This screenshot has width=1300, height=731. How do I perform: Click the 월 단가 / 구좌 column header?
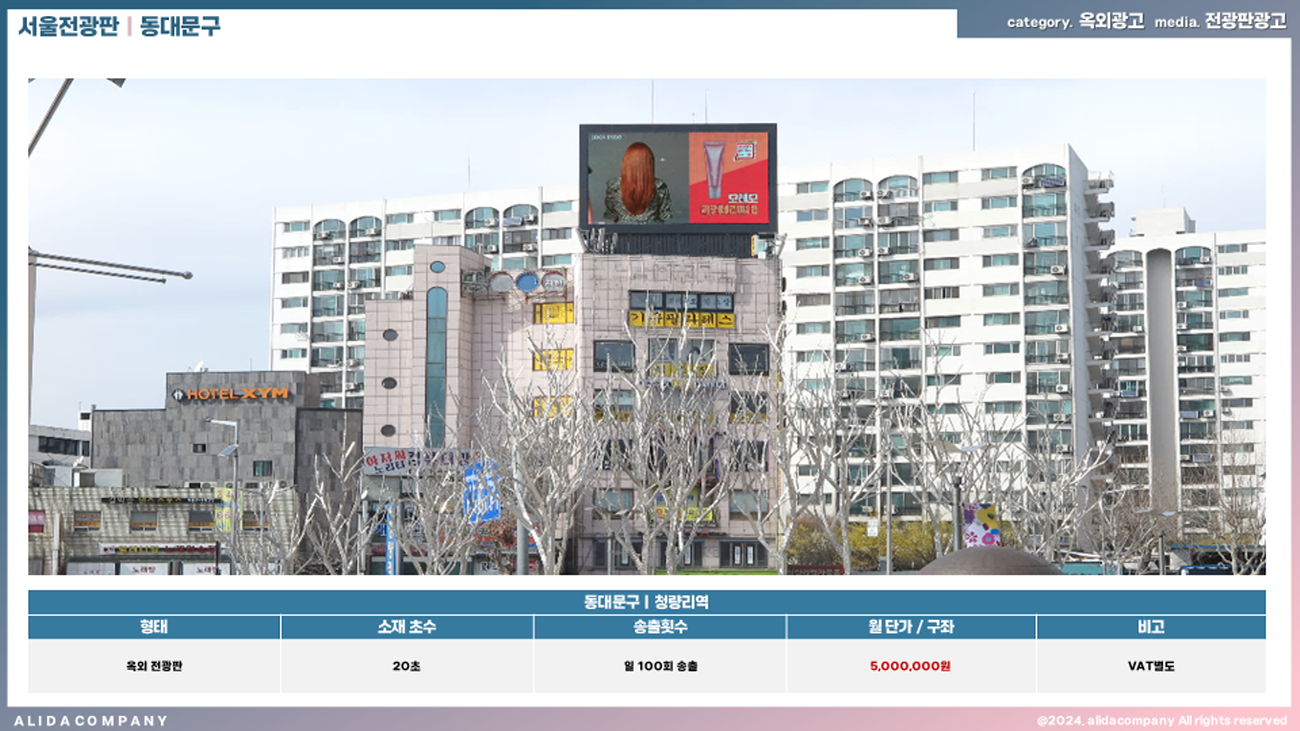coord(910,627)
